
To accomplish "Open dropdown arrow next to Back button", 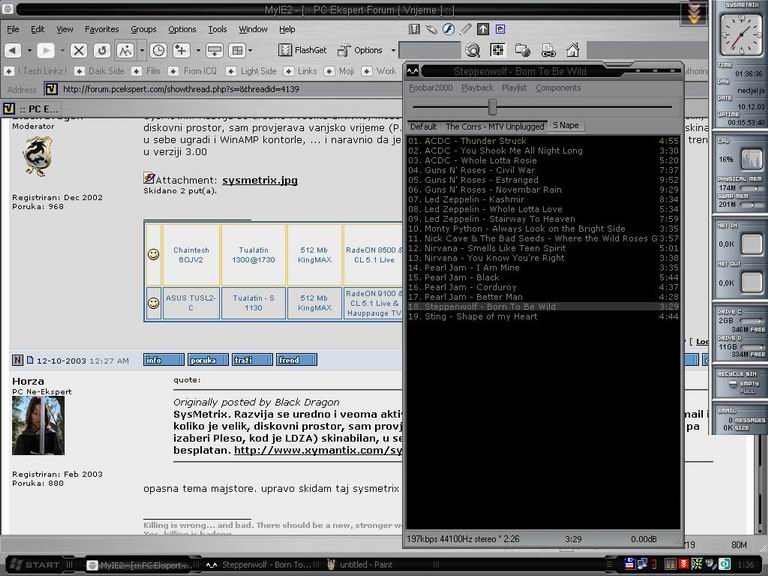I will (x=32, y=50).
